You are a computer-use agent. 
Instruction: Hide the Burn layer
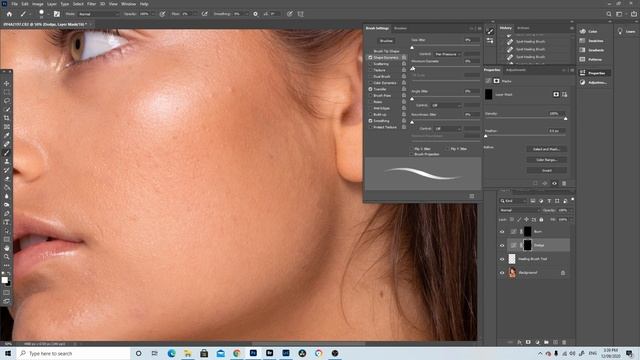pyautogui.click(x=502, y=231)
